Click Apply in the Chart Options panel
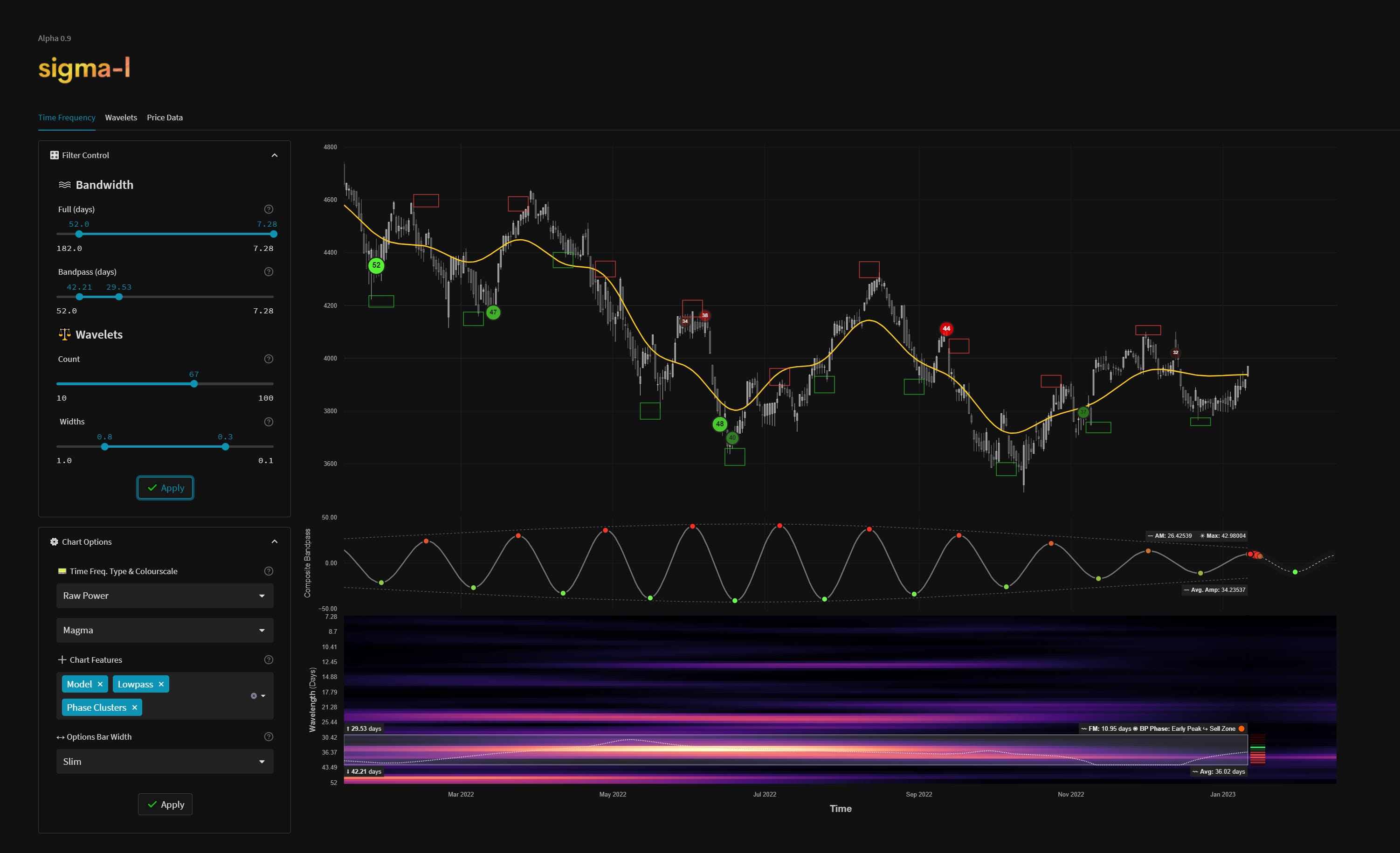 point(165,804)
